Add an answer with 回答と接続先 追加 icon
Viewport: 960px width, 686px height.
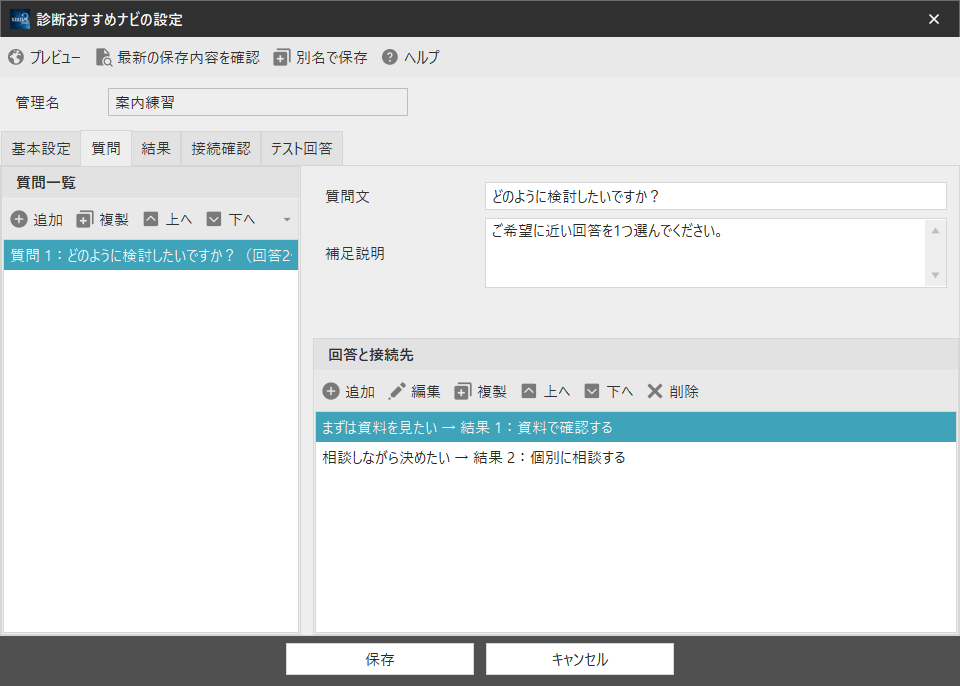click(331, 391)
